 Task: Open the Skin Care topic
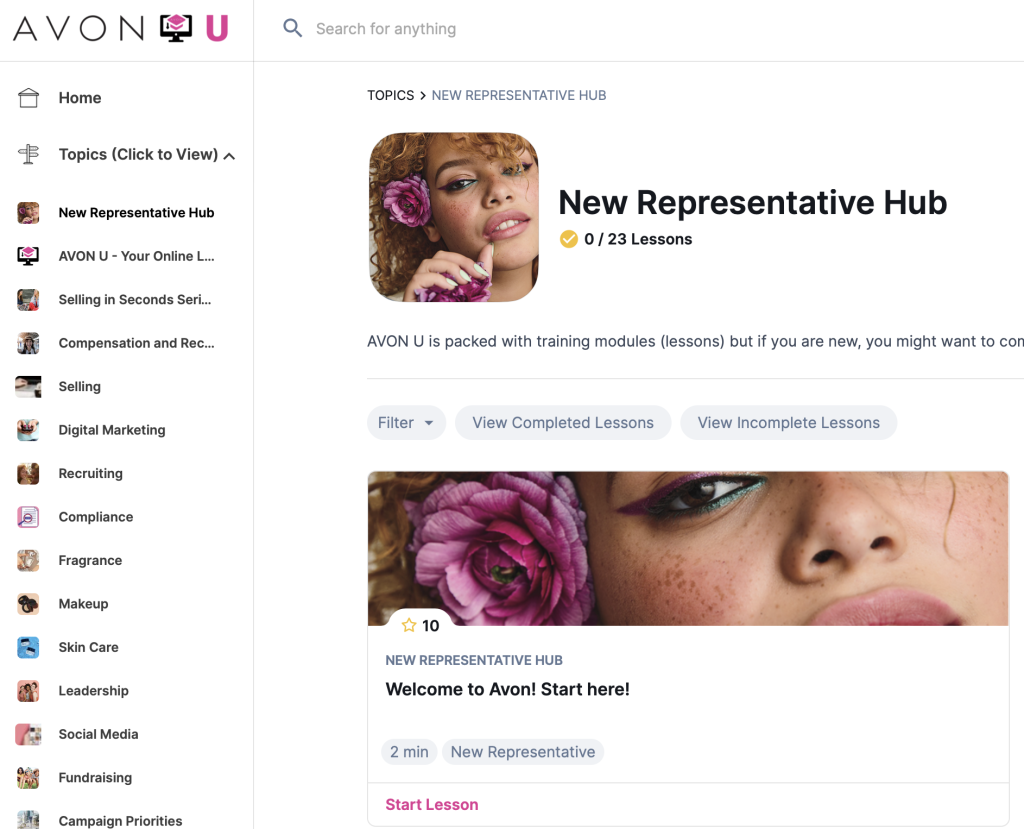pyautogui.click(x=89, y=647)
